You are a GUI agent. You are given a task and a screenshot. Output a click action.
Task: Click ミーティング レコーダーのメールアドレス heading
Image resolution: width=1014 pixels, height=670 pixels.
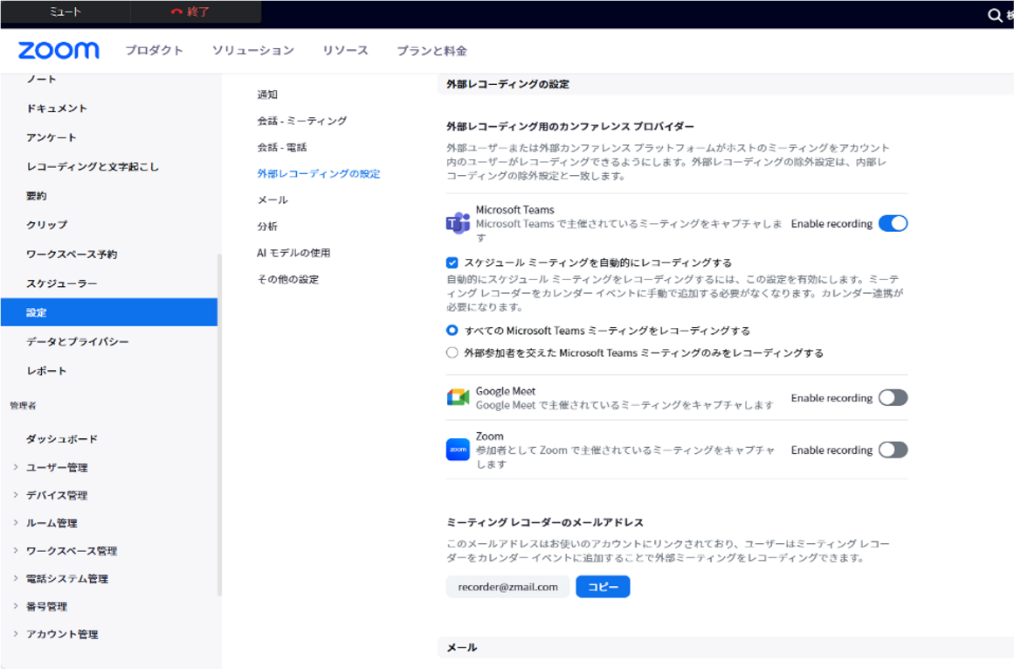[x=545, y=522]
